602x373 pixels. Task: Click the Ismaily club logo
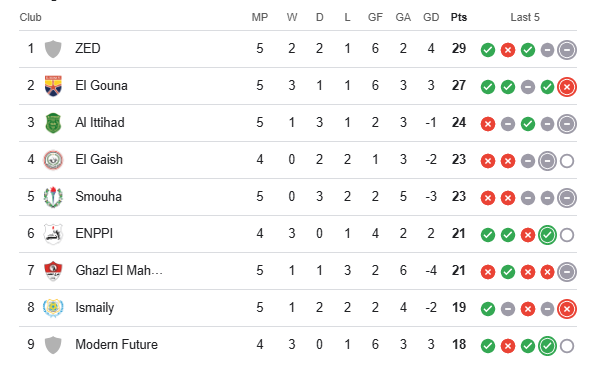[53, 308]
